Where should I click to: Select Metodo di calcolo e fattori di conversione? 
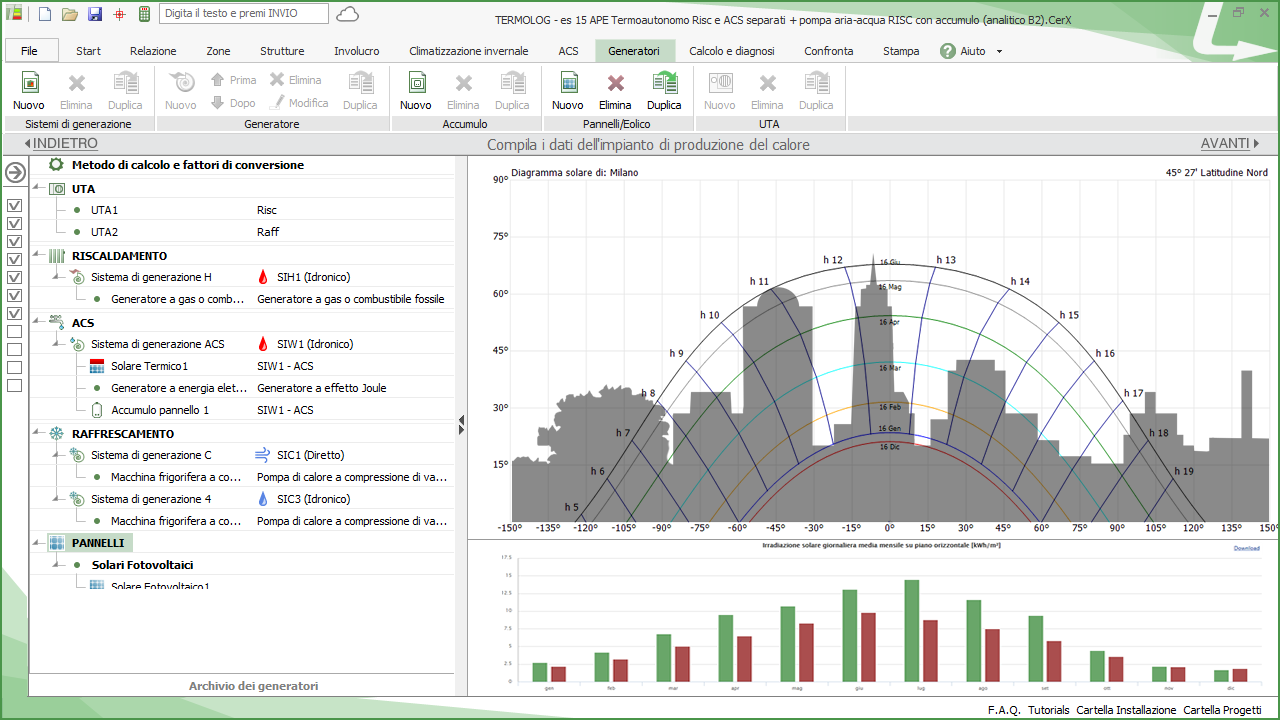point(188,165)
